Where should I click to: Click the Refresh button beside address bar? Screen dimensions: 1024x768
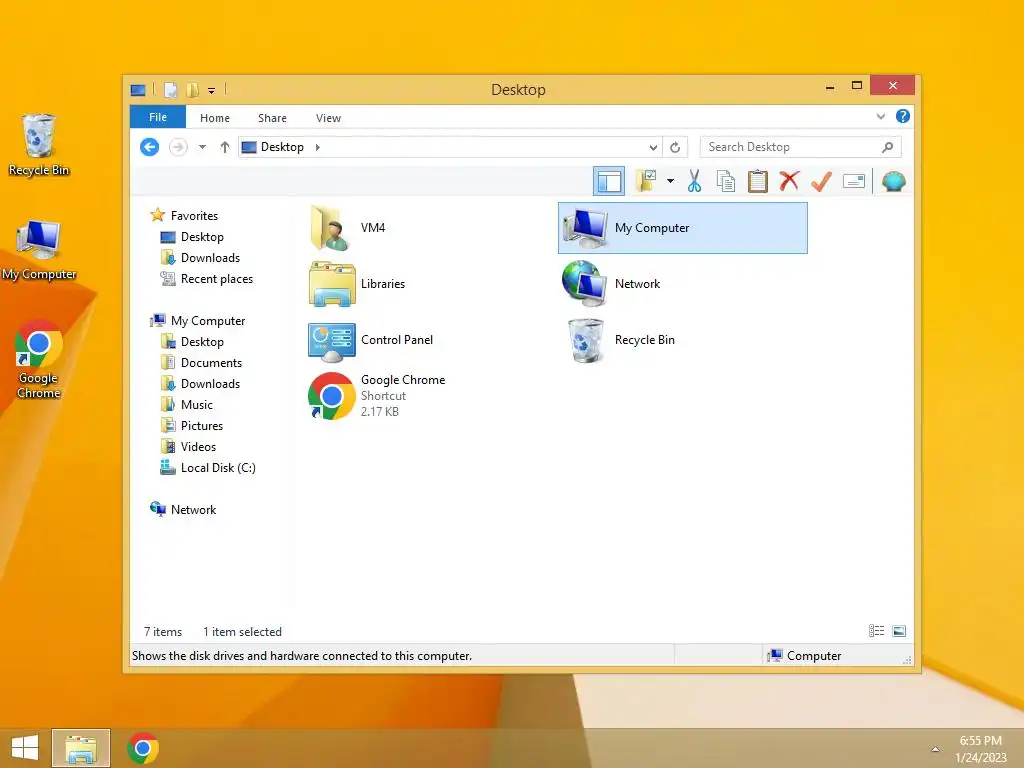click(x=675, y=147)
